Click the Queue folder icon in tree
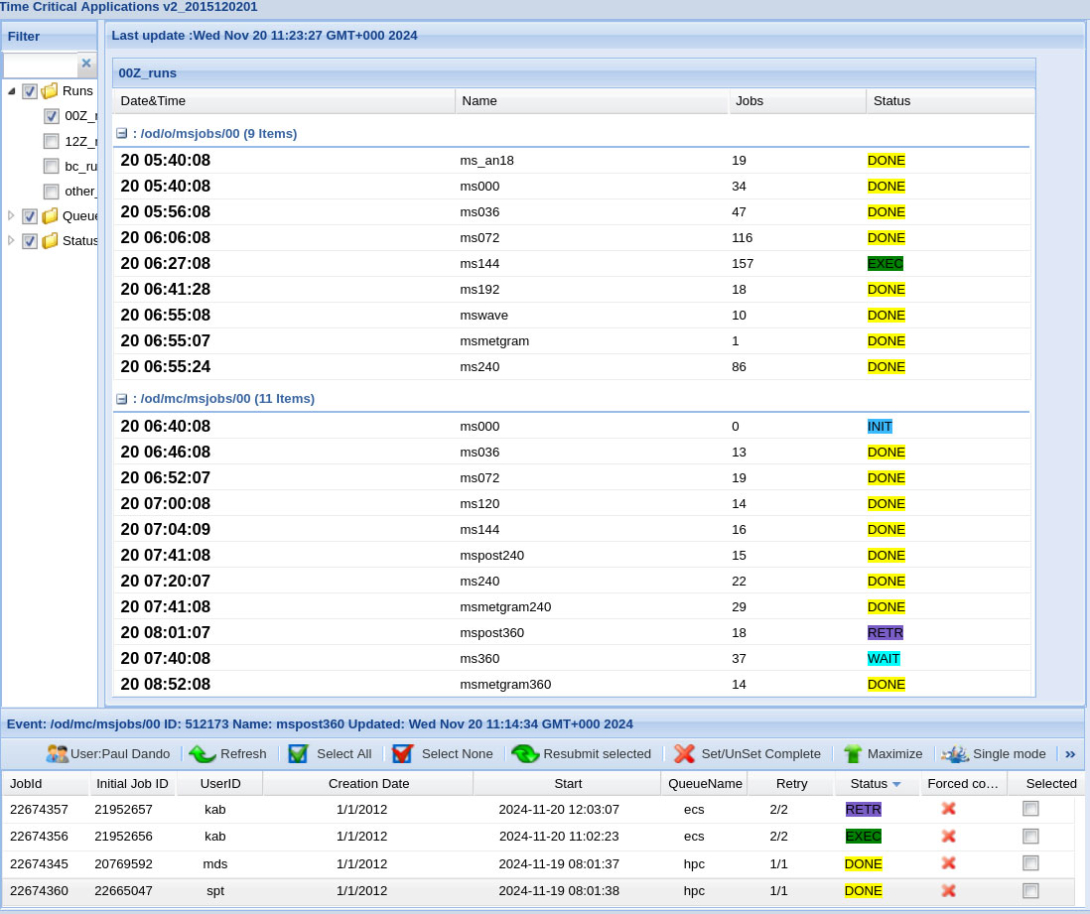Screen dimensions: 1090x914 pyautogui.click(x=49, y=216)
